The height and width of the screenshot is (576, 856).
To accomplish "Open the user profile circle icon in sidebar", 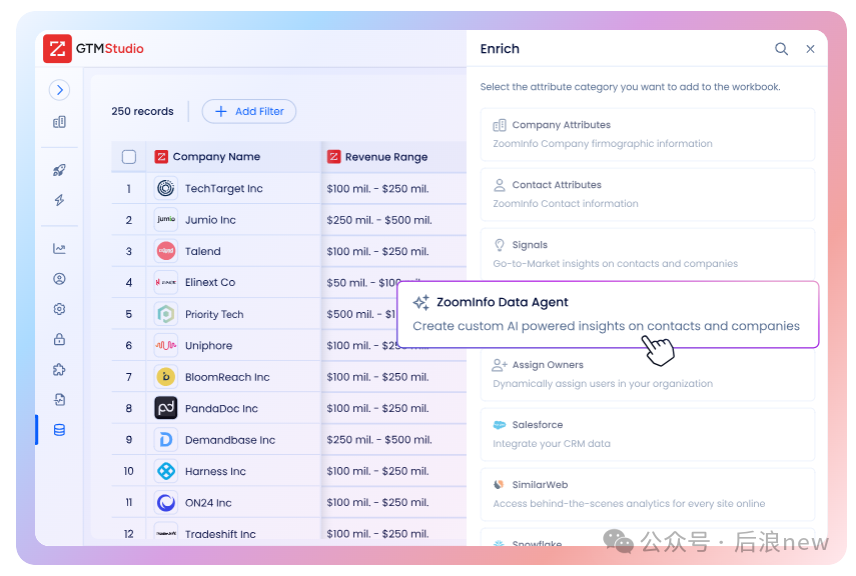I will pos(60,279).
